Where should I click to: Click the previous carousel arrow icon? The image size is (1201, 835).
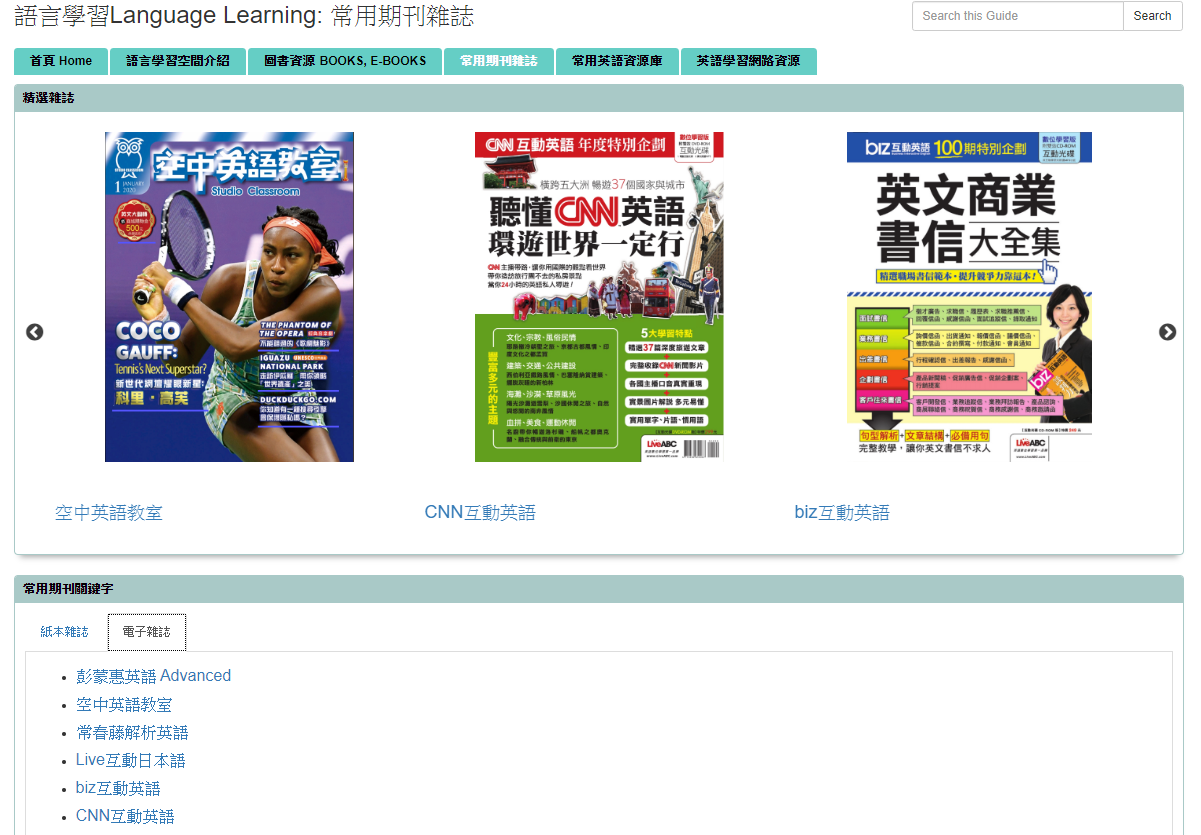tap(35, 332)
